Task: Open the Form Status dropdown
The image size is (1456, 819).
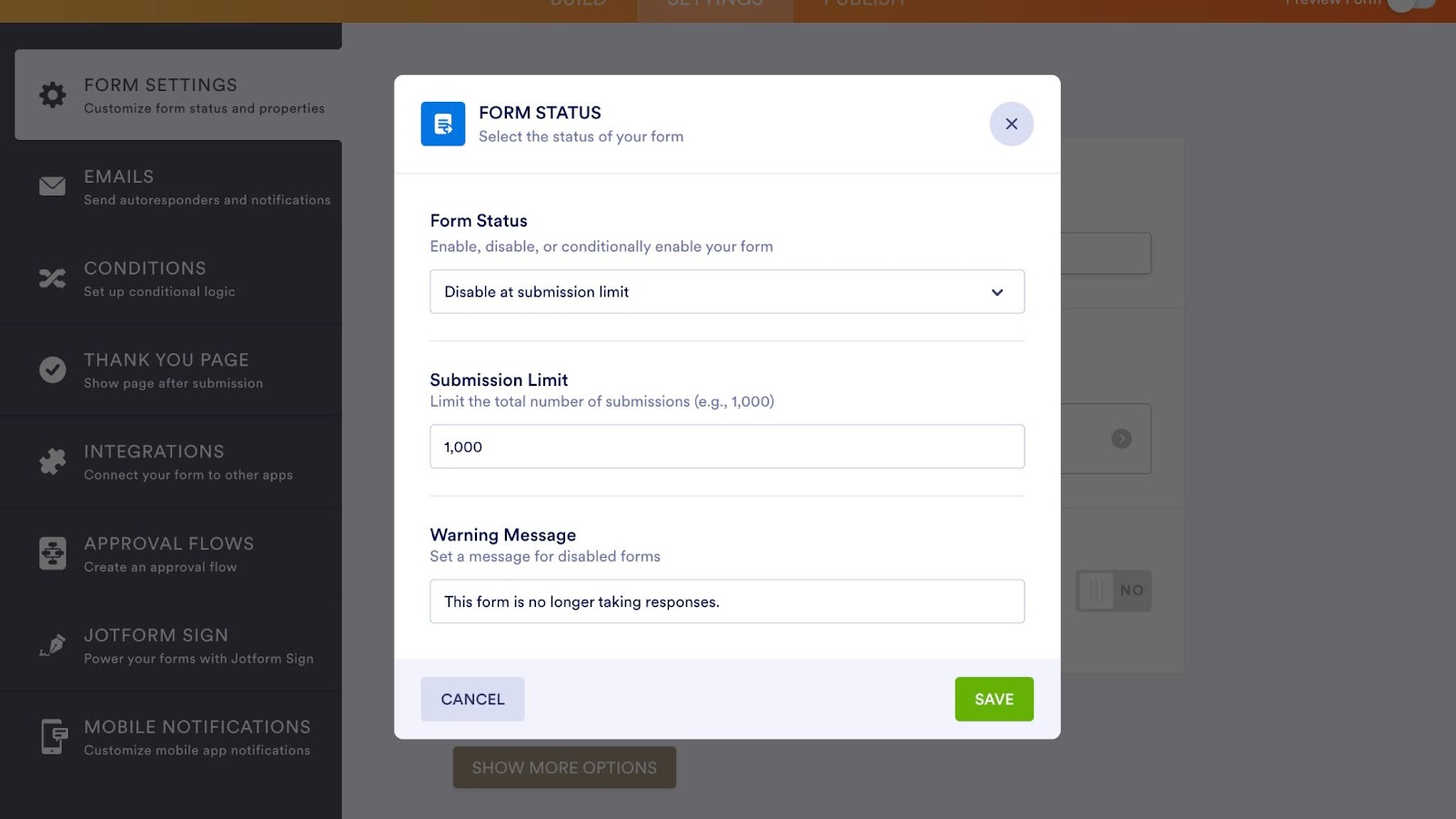Action: (726, 292)
